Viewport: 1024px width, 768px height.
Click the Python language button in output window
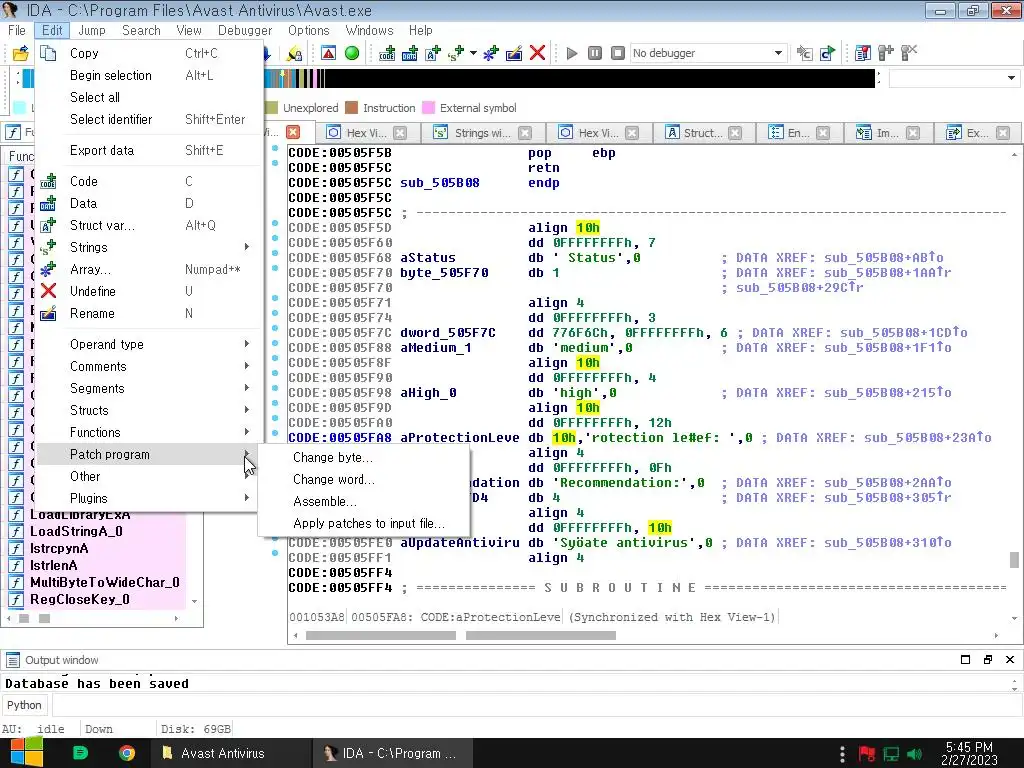coord(24,705)
